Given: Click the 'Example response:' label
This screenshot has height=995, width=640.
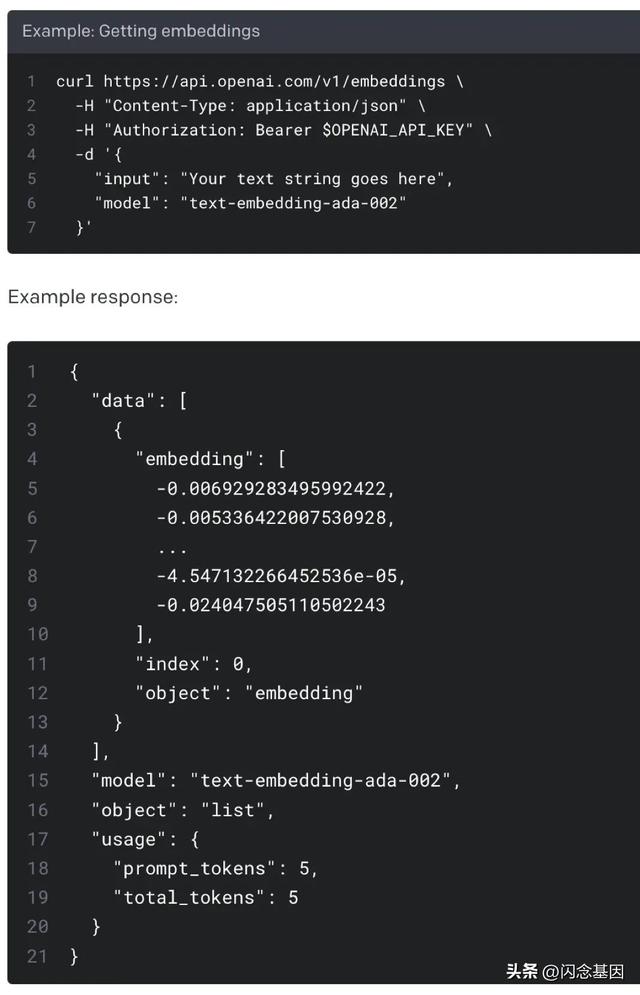Looking at the screenshot, I should click(93, 297).
